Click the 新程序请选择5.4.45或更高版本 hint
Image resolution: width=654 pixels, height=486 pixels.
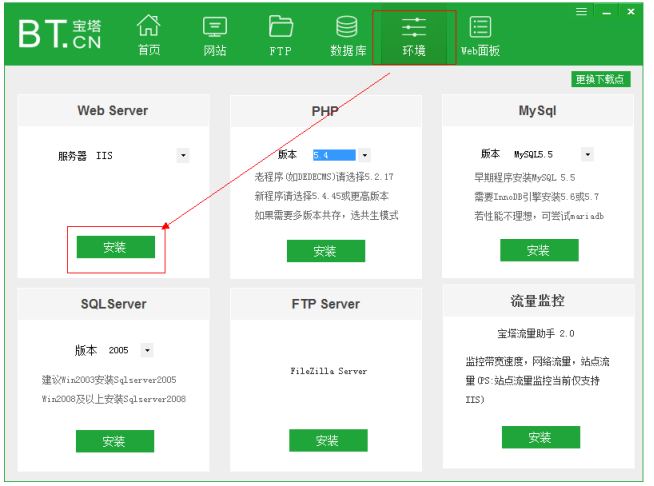pyautogui.click(x=322, y=196)
